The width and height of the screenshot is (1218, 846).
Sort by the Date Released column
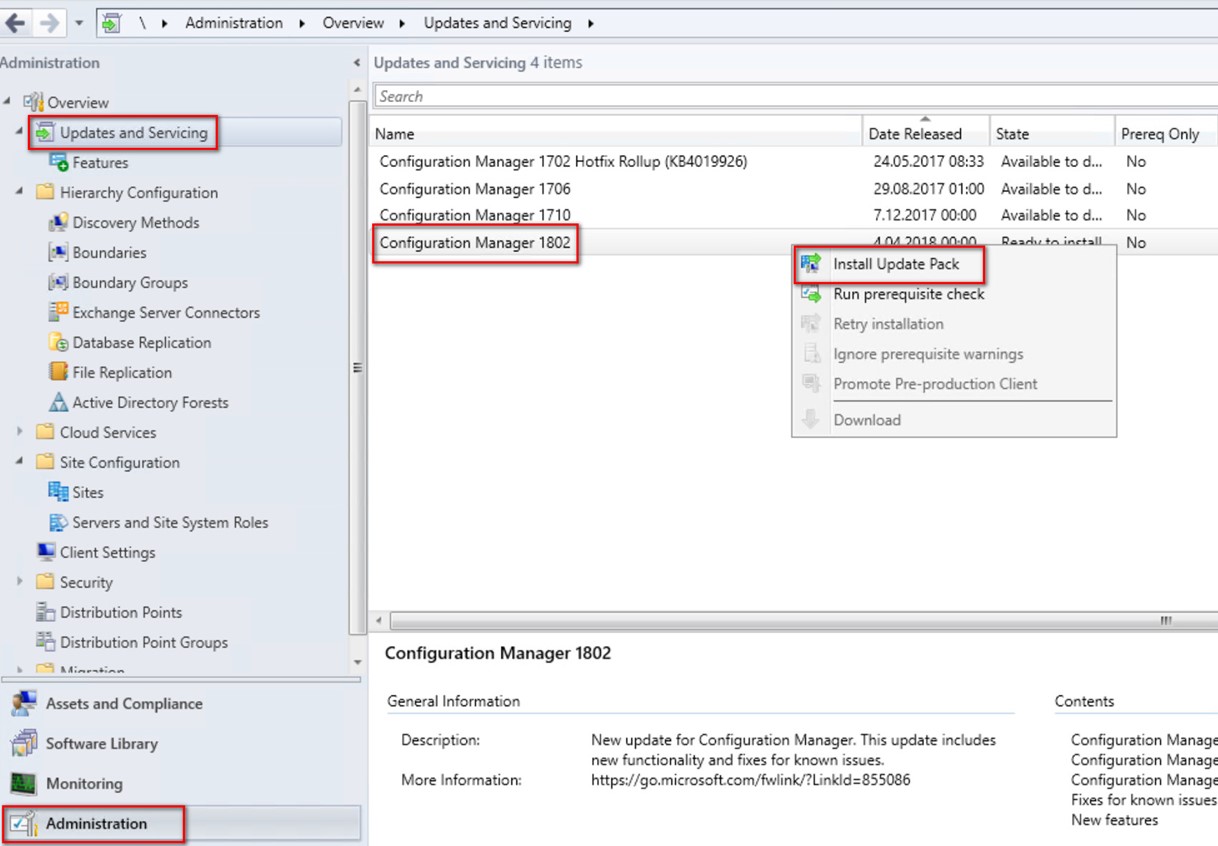coord(926,134)
